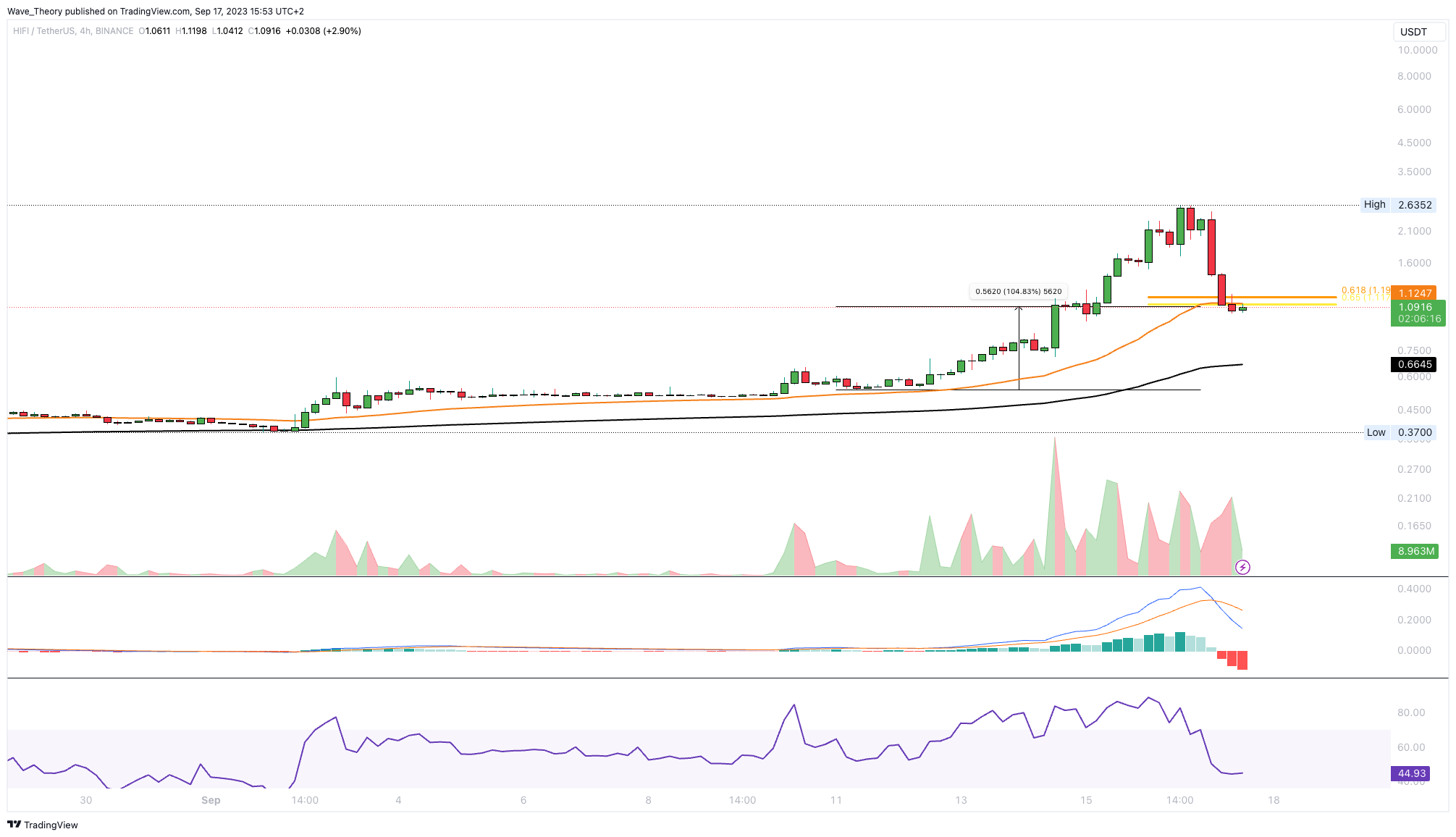Click the 0.5620 (104.83%) measurement tooltip
This screenshot has height=837, width=1456.
[x=1018, y=291]
